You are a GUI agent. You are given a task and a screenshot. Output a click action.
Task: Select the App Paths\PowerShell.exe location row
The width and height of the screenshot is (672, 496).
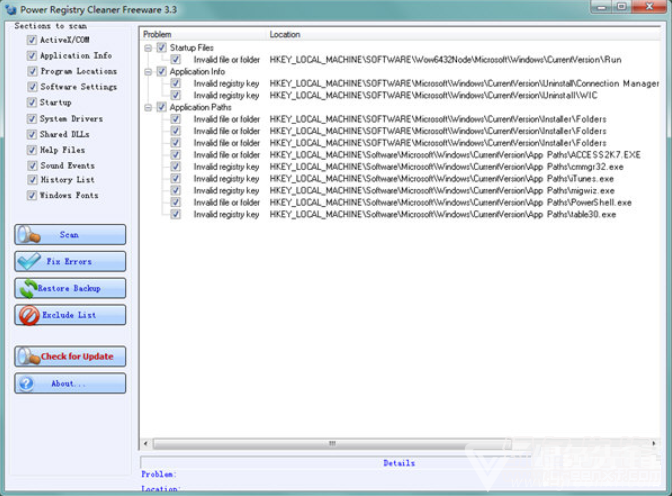click(450, 202)
